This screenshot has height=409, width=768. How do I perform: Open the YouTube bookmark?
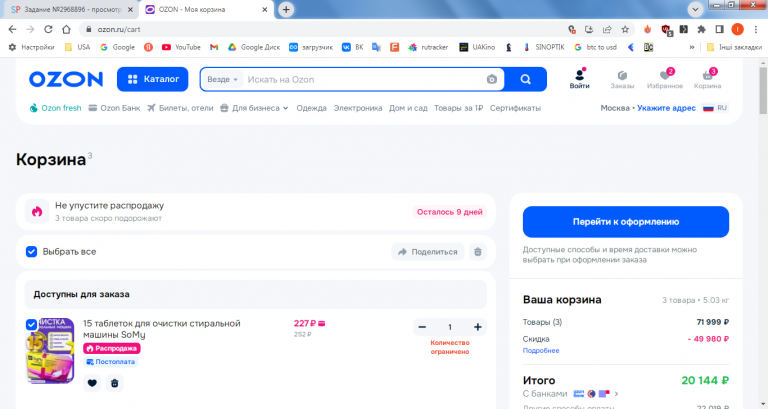(x=181, y=47)
